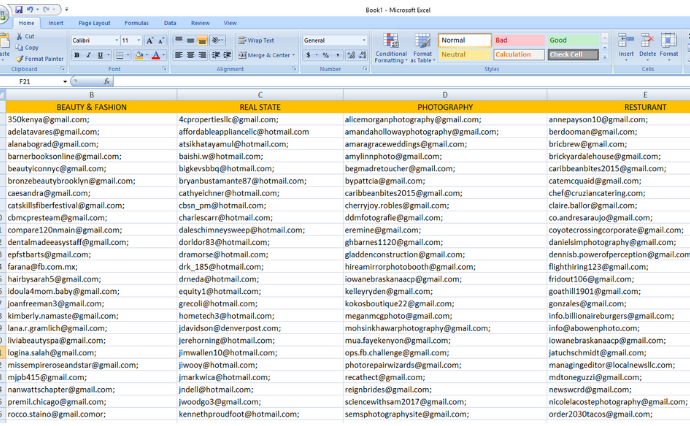Viewport: 690px width, 426px height.
Task: Open the font color dropdown arrow
Action: coord(164,55)
